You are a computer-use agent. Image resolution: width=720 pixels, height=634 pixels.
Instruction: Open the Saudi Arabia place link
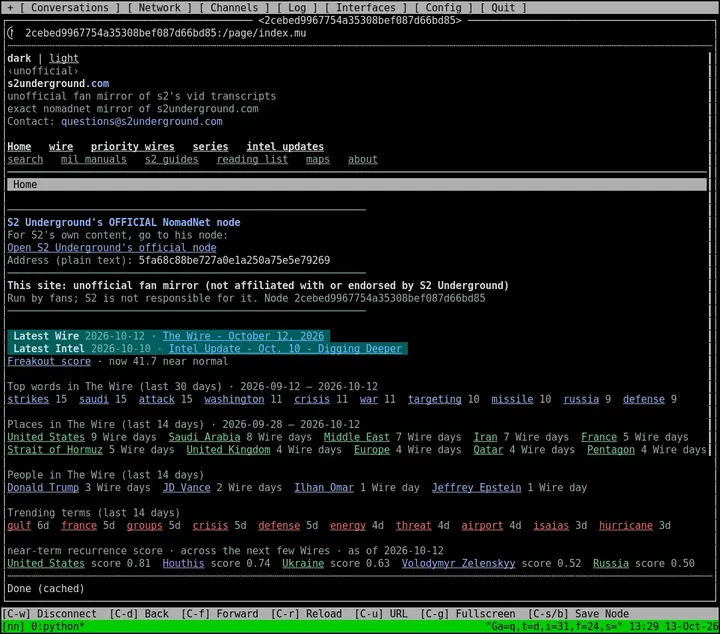[204, 438]
